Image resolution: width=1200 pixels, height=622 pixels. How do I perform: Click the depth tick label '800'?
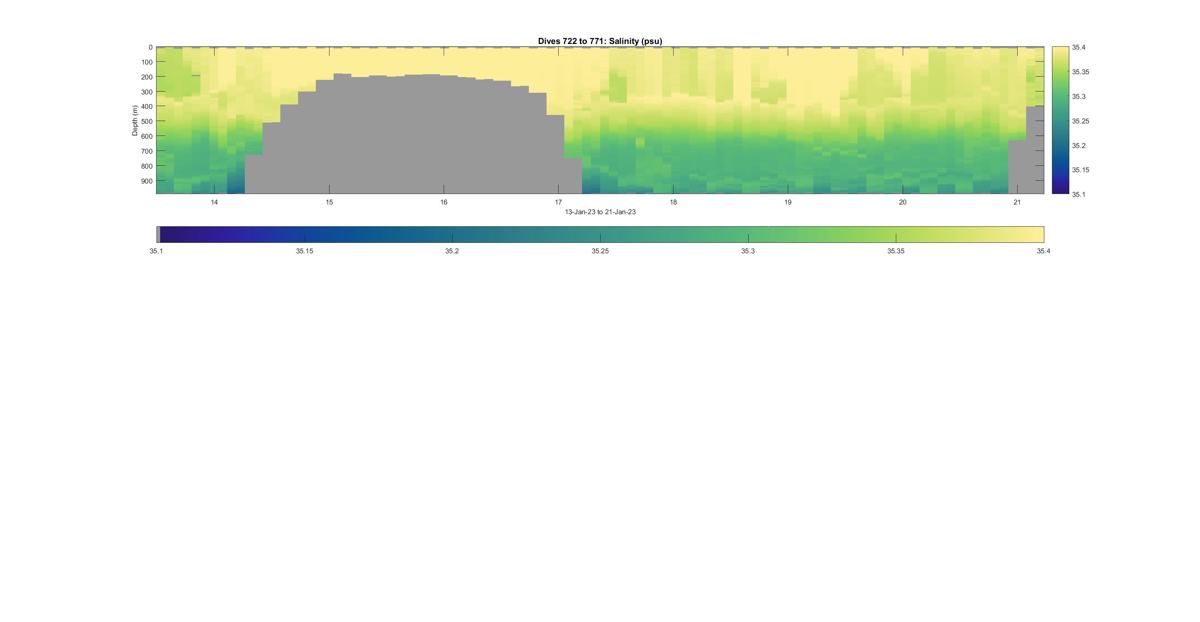click(146, 166)
